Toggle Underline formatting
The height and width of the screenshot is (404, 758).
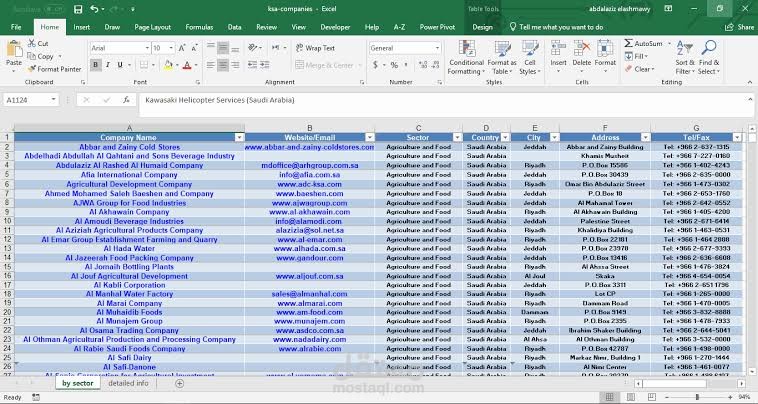(x=120, y=65)
